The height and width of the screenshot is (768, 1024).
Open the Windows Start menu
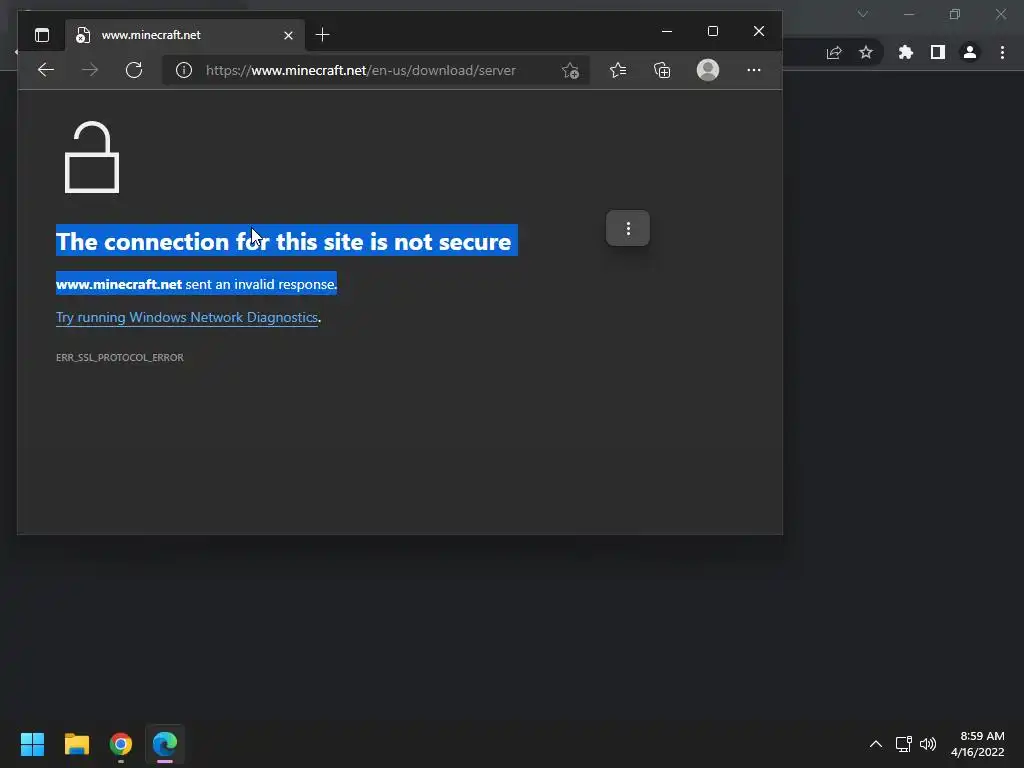tap(32, 744)
